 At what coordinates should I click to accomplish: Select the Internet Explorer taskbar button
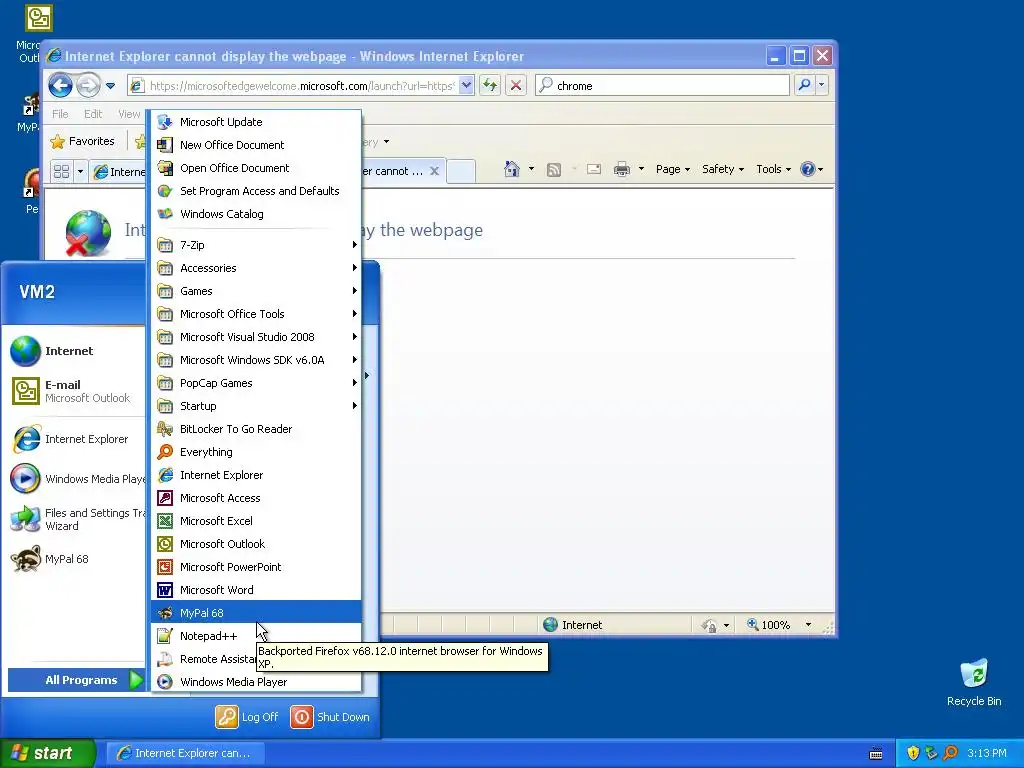point(185,753)
